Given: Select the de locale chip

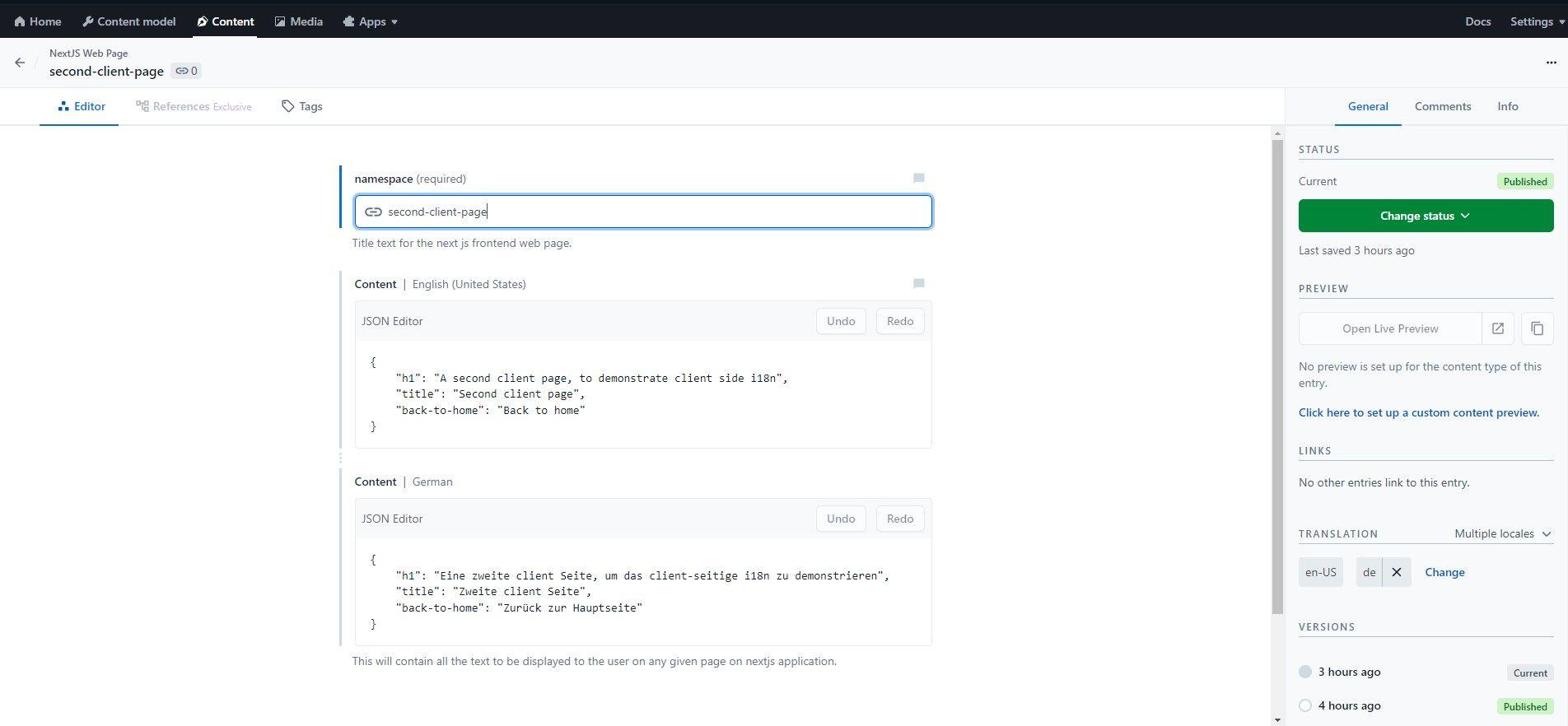Looking at the screenshot, I should coord(1369,572).
